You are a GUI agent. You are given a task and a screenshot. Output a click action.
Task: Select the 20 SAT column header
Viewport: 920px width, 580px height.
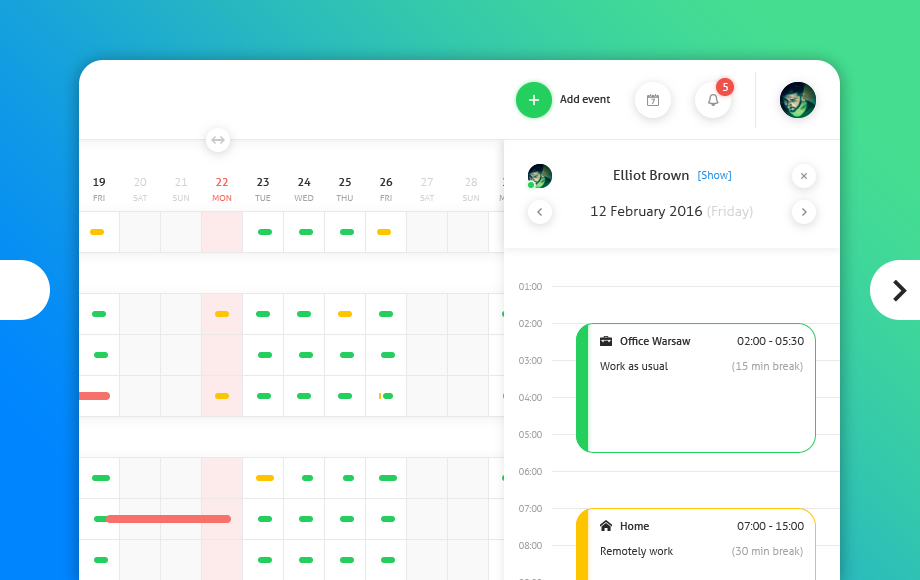[x=140, y=189]
